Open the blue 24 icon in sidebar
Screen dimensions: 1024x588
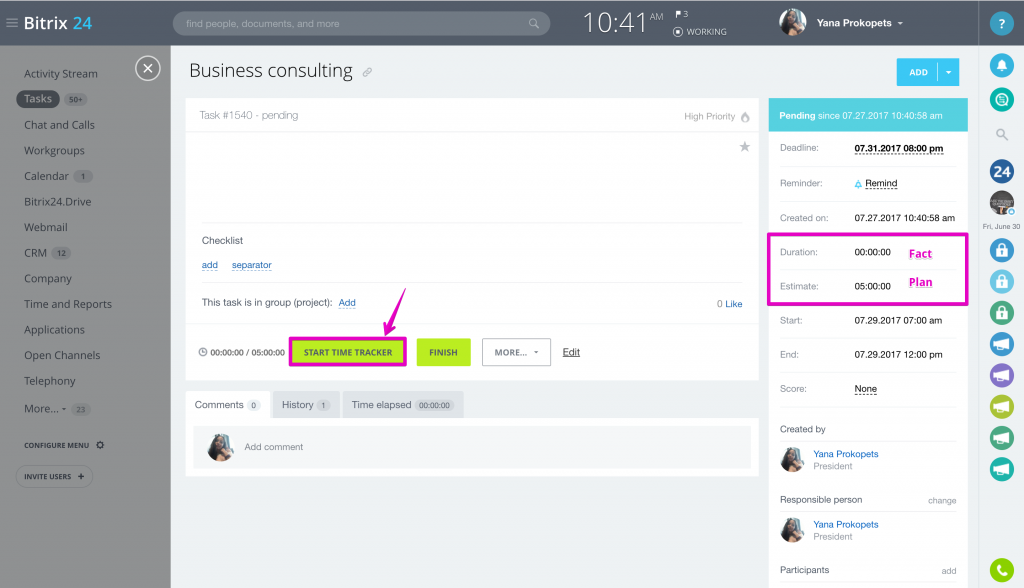click(1001, 171)
